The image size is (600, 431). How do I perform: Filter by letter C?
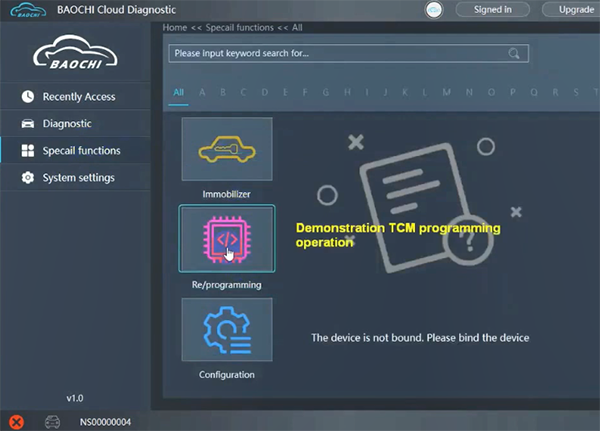click(x=243, y=92)
